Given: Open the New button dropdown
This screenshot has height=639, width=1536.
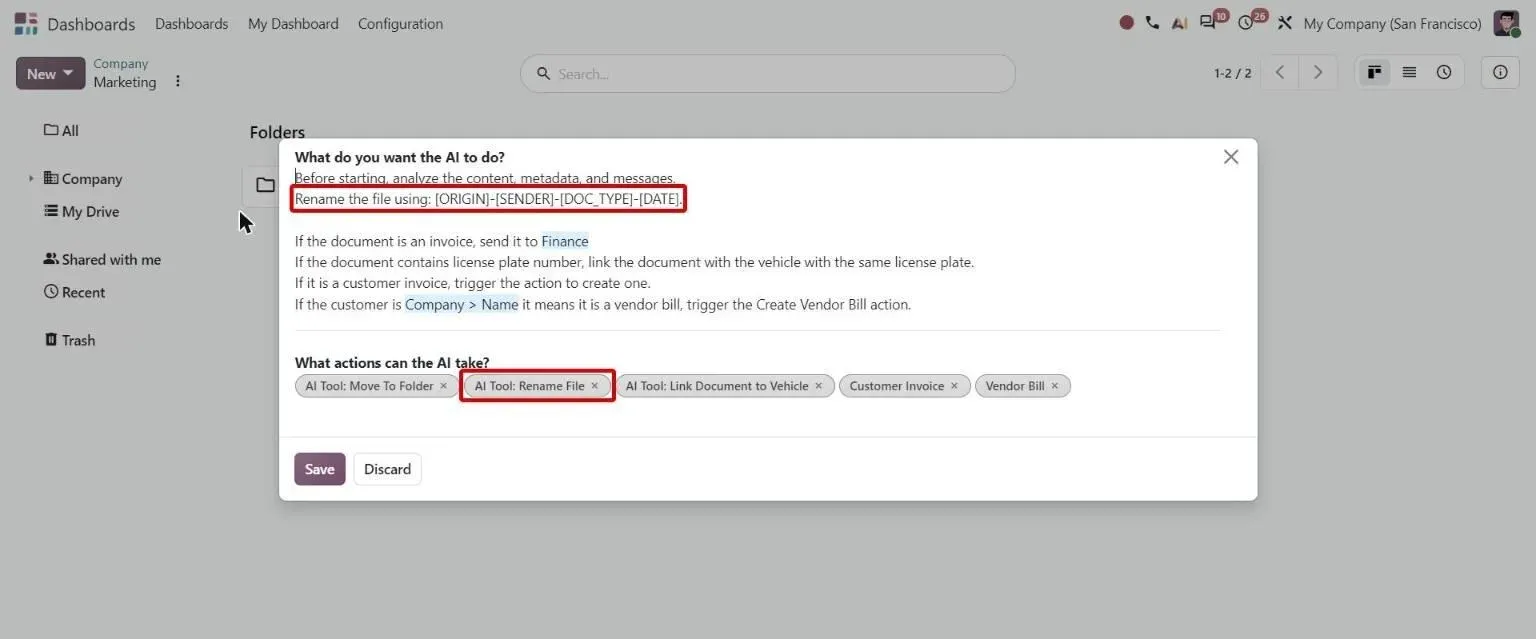Looking at the screenshot, I should pyautogui.click(x=50, y=73).
